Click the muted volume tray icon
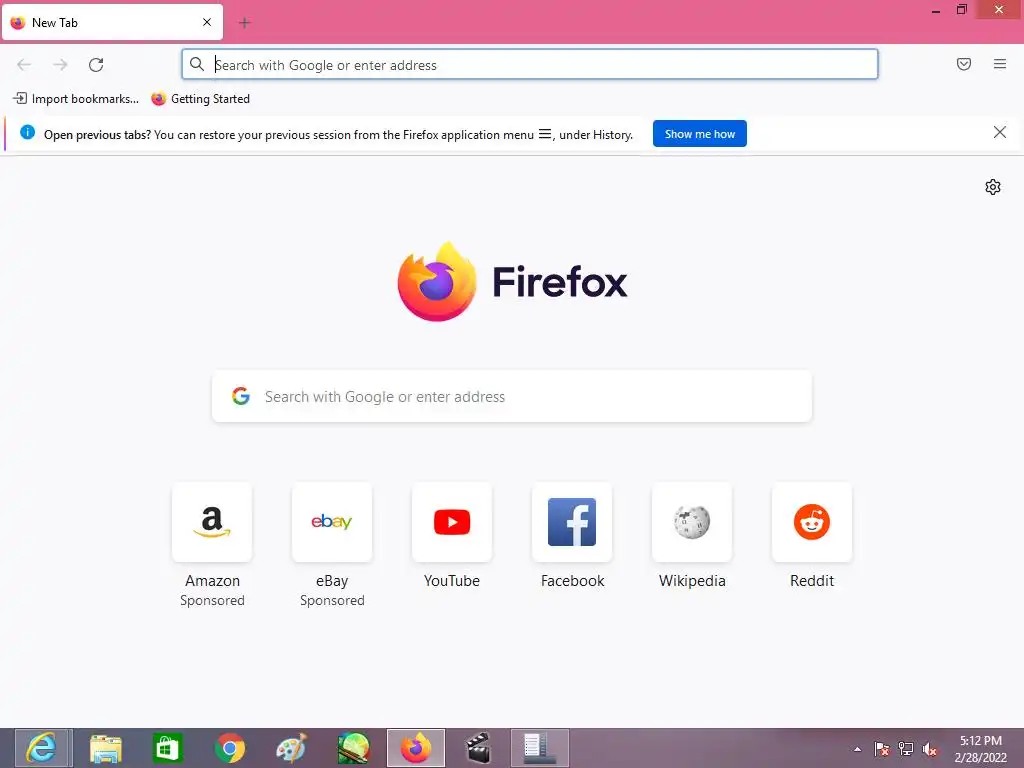The image size is (1024, 768). (x=930, y=749)
